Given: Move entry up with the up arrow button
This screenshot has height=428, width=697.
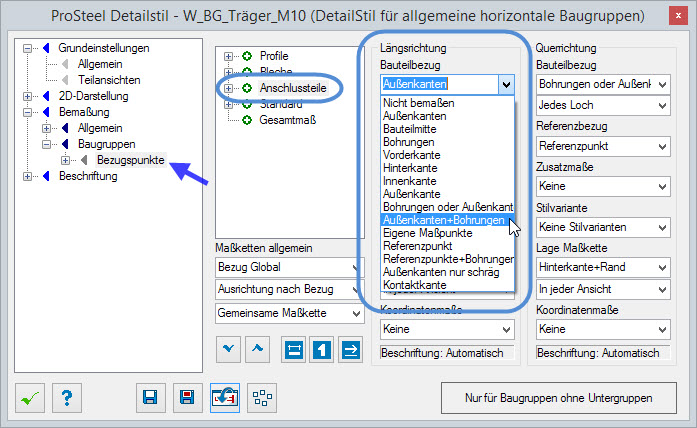Looking at the screenshot, I should pos(257,350).
